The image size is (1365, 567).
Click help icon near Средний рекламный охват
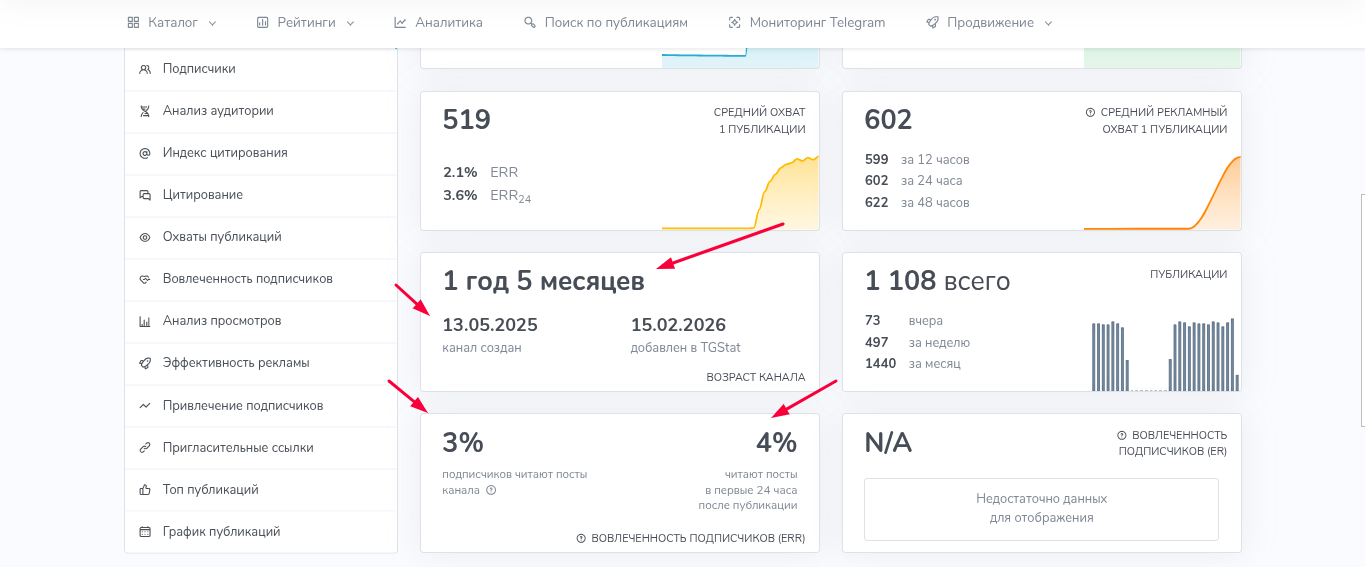tap(1090, 113)
